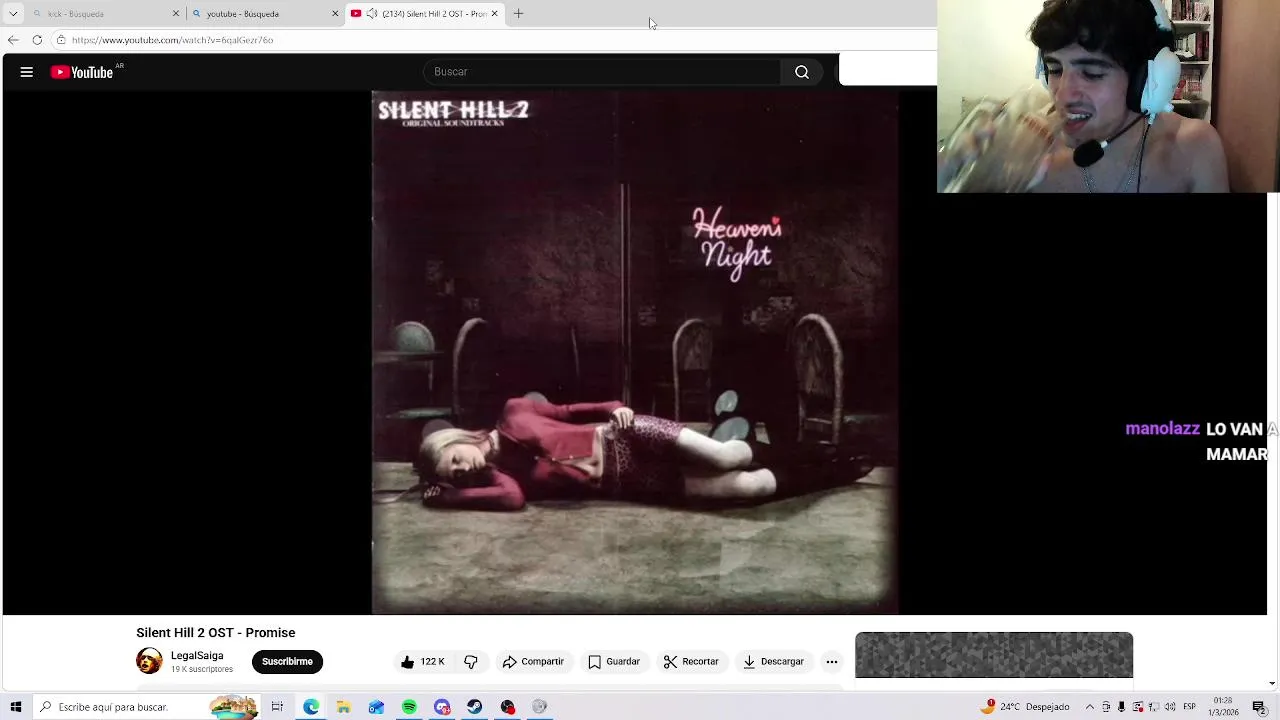Viewport: 1280px width, 720px height.
Task: Open File Explorer from the taskbar
Action: (x=344, y=707)
